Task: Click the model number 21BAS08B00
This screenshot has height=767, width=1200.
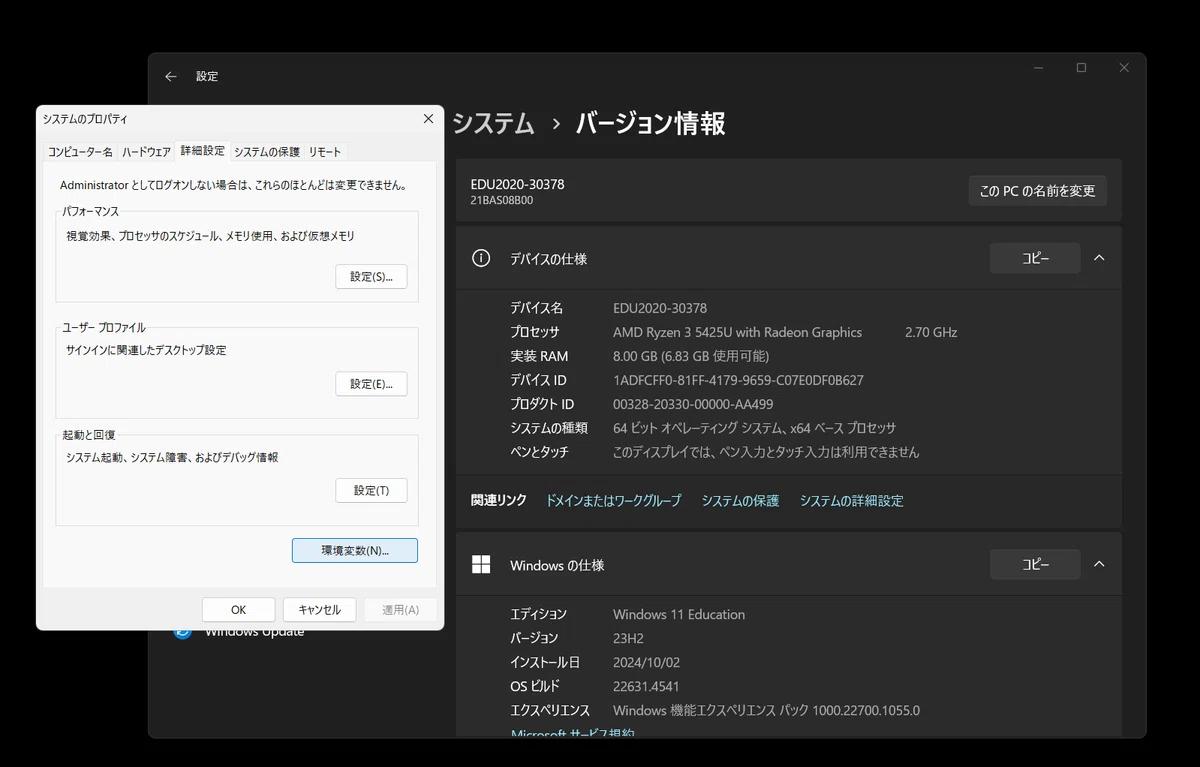Action: 502,200
